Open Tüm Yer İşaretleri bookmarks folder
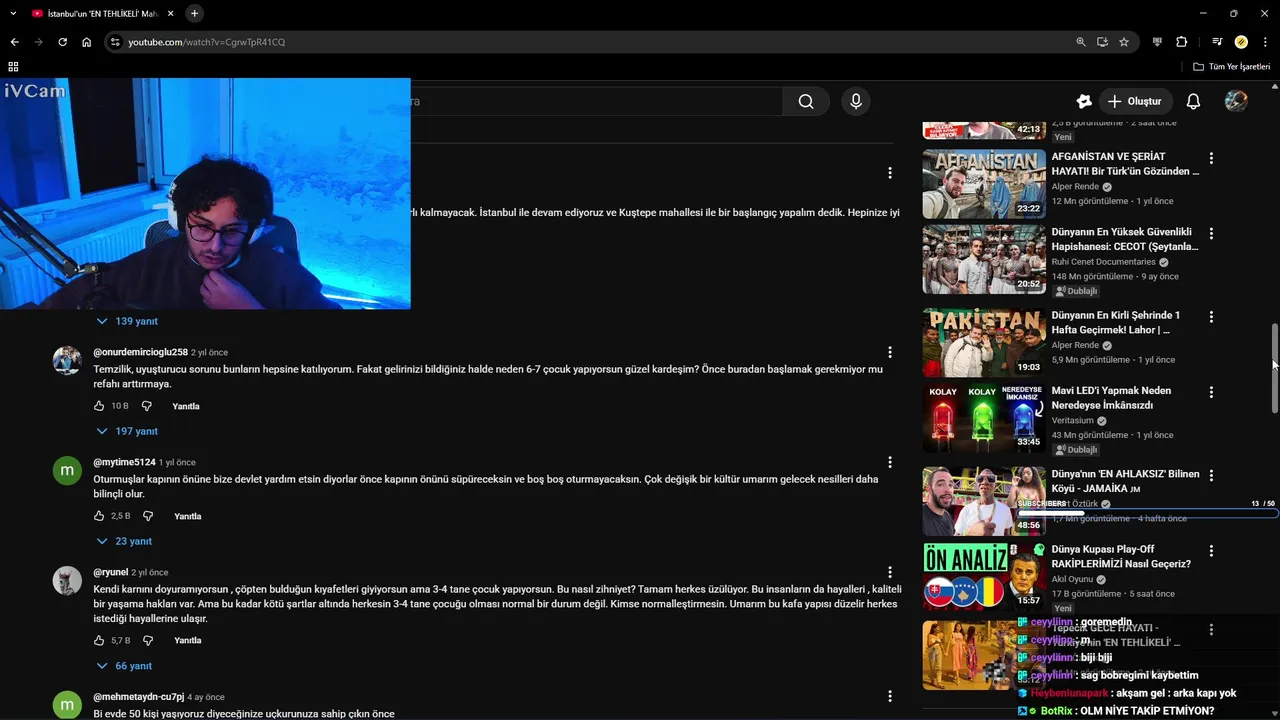Viewport: 1280px width, 720px height. click(1231, 67)
